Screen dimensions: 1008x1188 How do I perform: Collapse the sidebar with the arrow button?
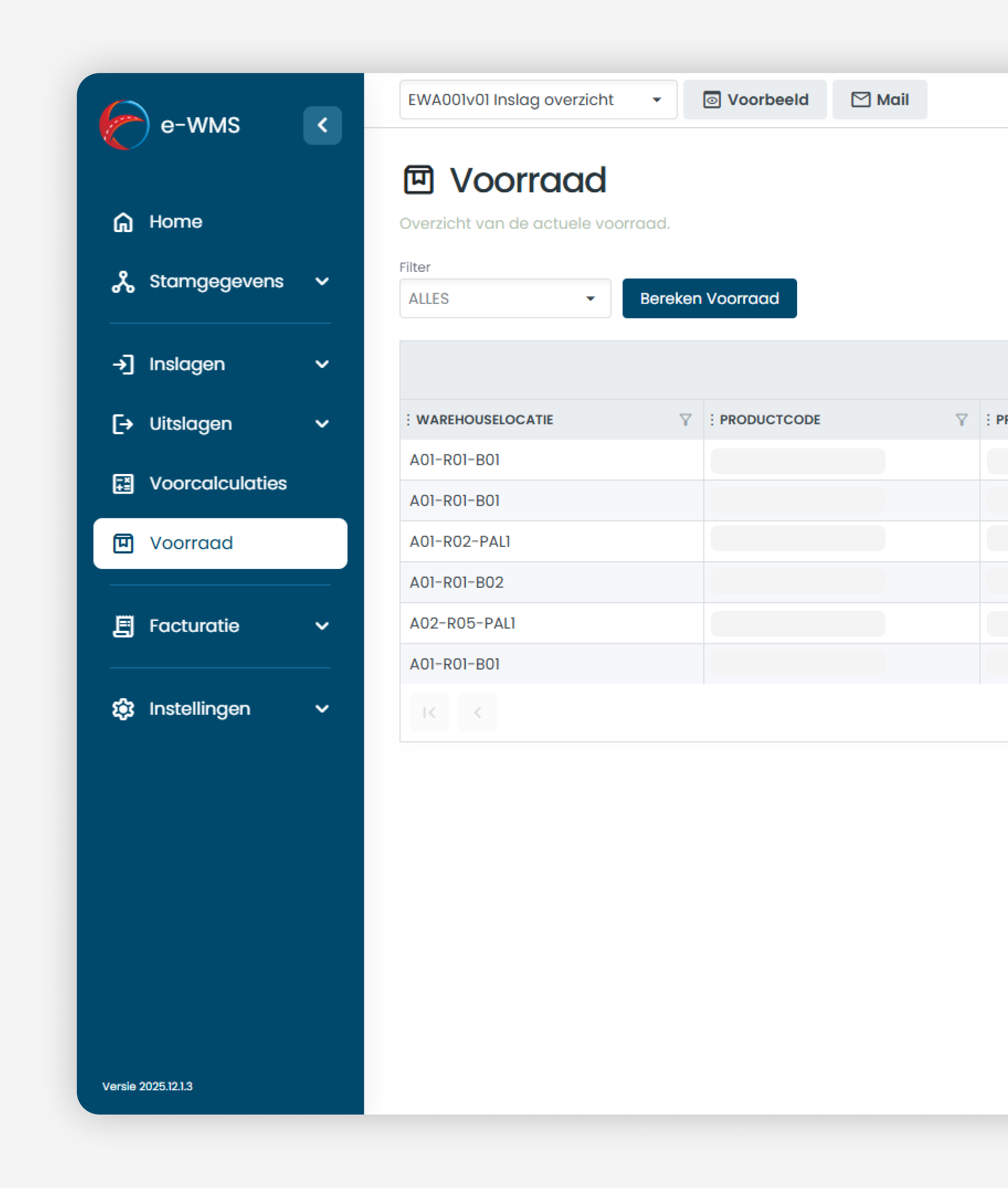[x=322, y=125]
